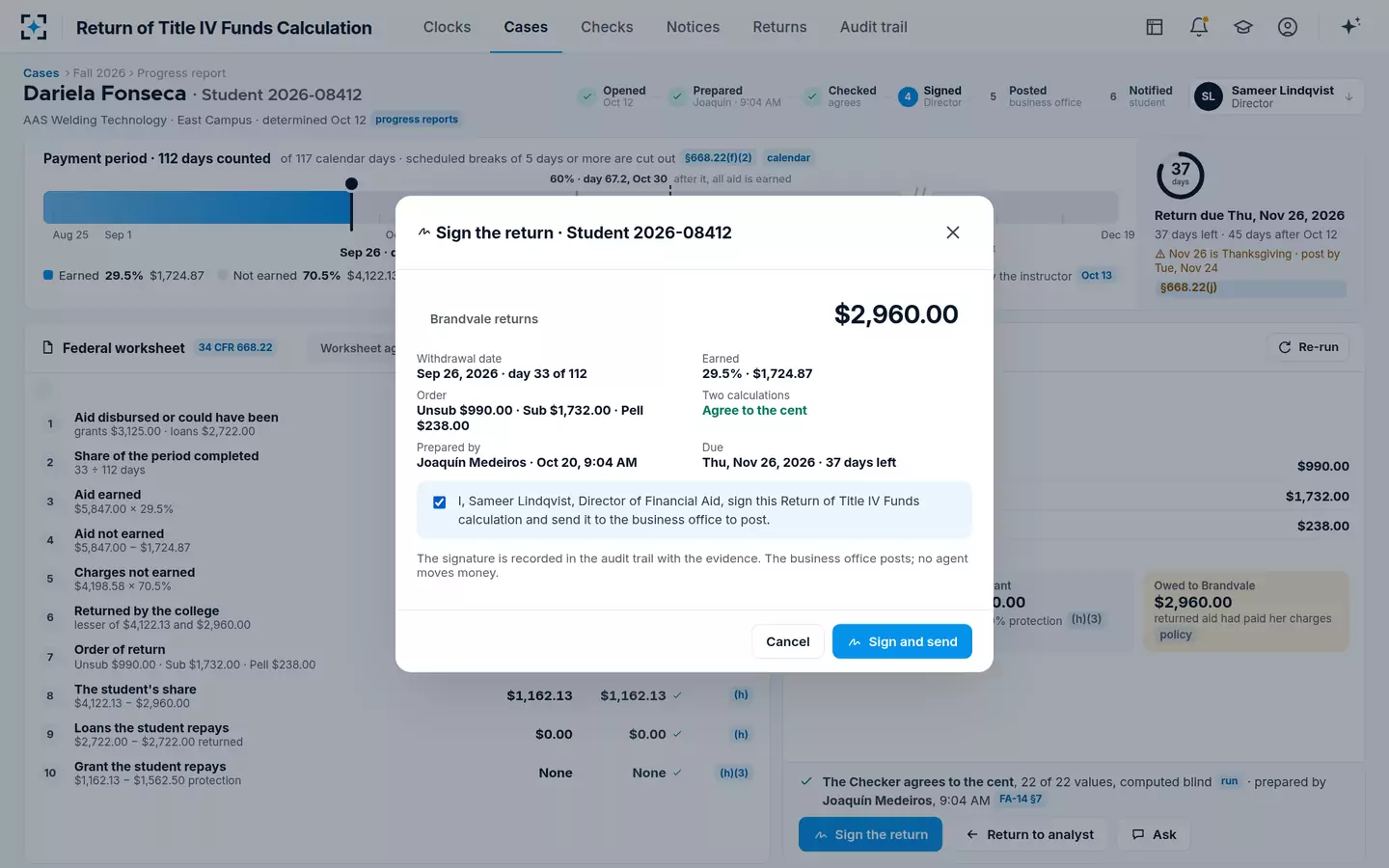Switch to the Notices tab
1389x868 pixels.
(693, 27)
